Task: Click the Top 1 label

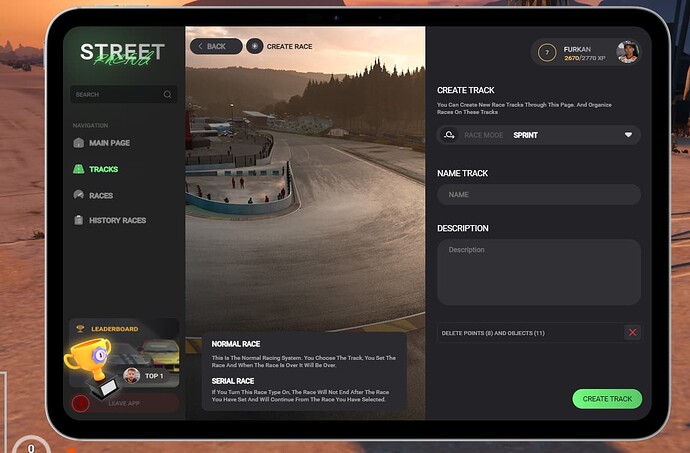Action: (154, 376)
